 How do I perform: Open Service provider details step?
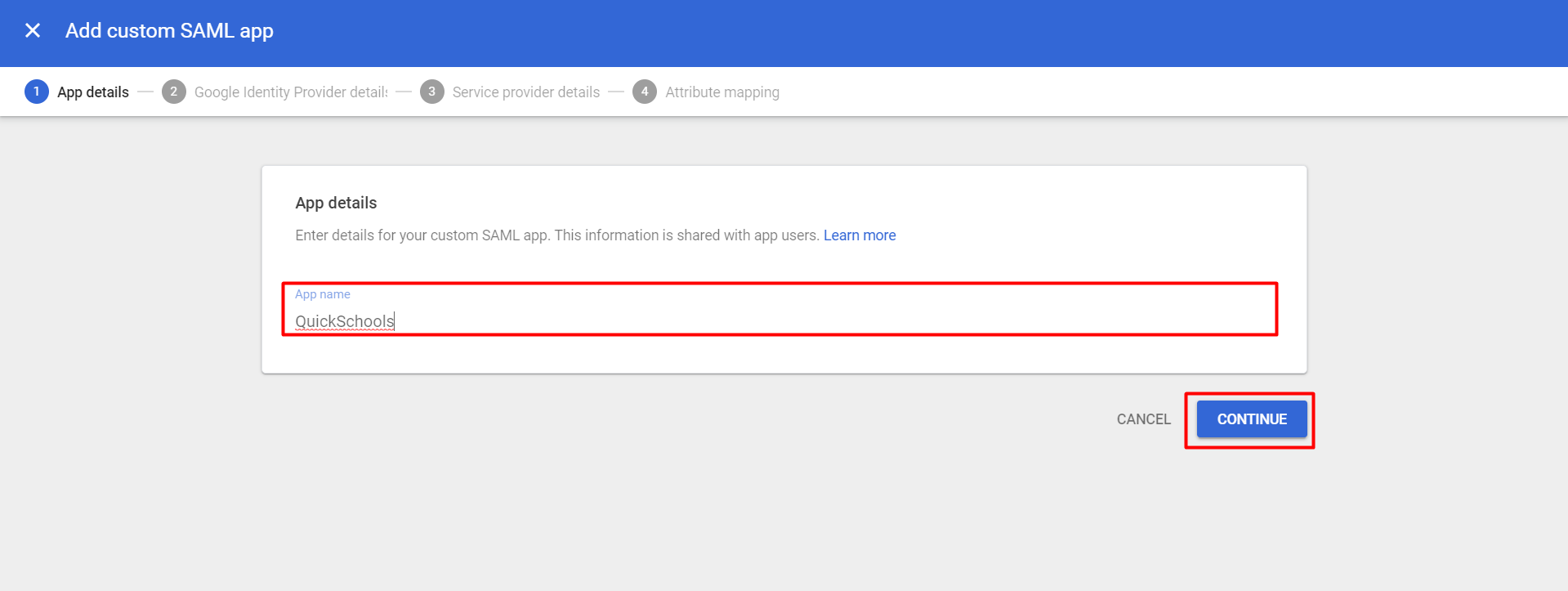point(510,92)
